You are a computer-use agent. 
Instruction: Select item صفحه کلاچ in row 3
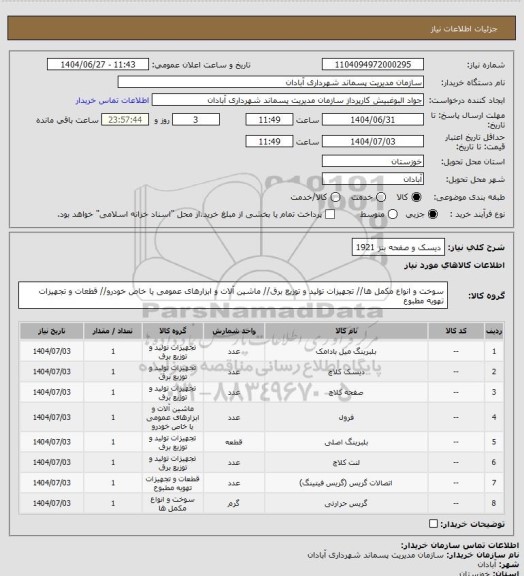point(346,393)
